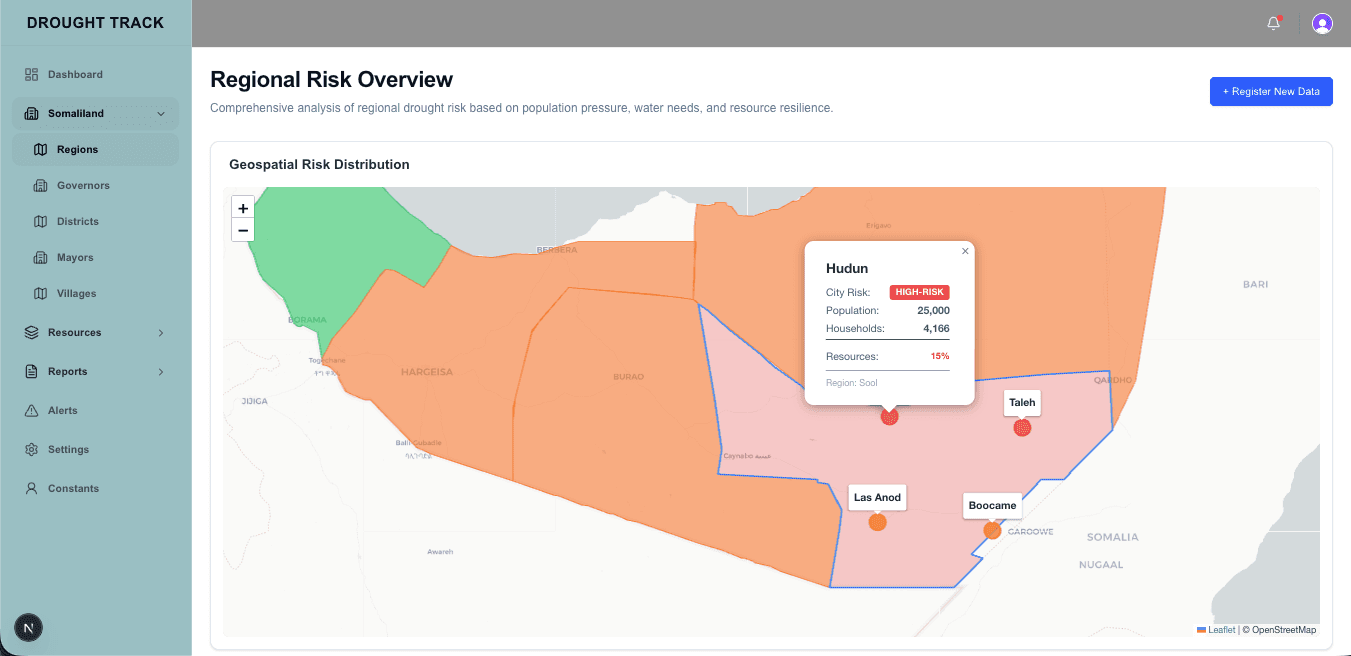Viewport: 1351px width, 656px height.
Task: Click the Alerts warning triangle icon
Action: pos(31,411)
